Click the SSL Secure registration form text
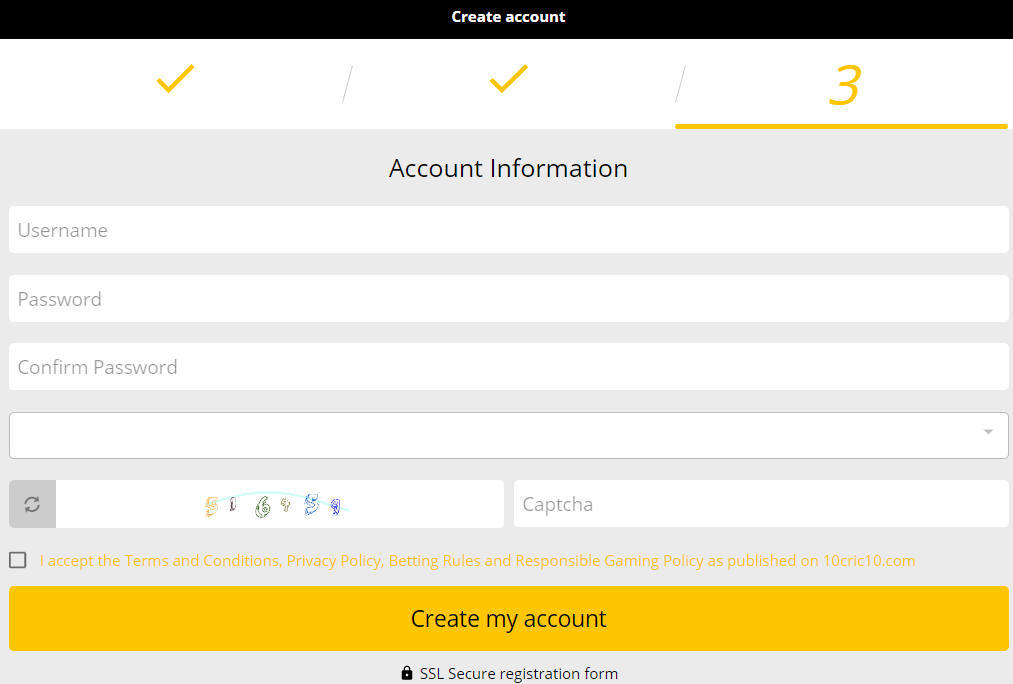The height and width of the screenshot is (684, 1013). [518, 673]
